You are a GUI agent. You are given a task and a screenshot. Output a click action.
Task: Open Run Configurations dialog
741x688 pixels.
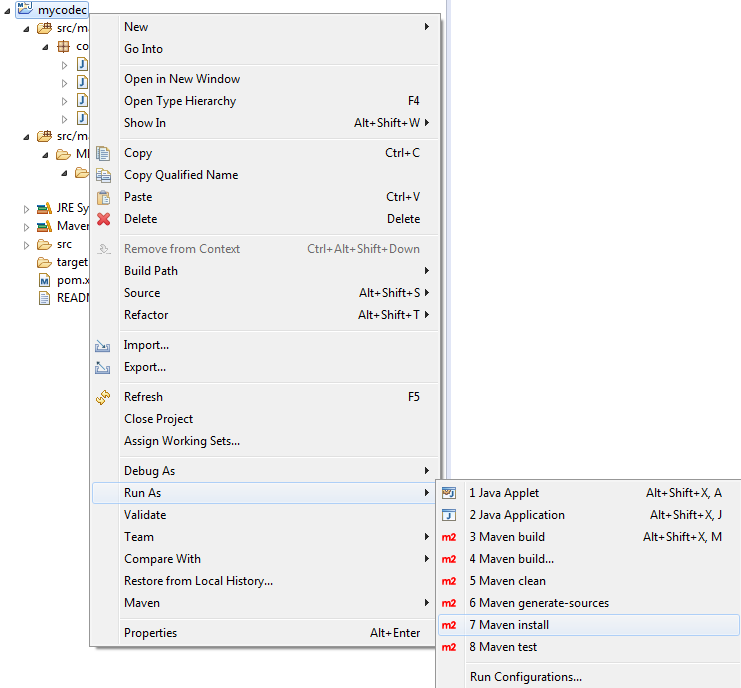pos(525,677)
